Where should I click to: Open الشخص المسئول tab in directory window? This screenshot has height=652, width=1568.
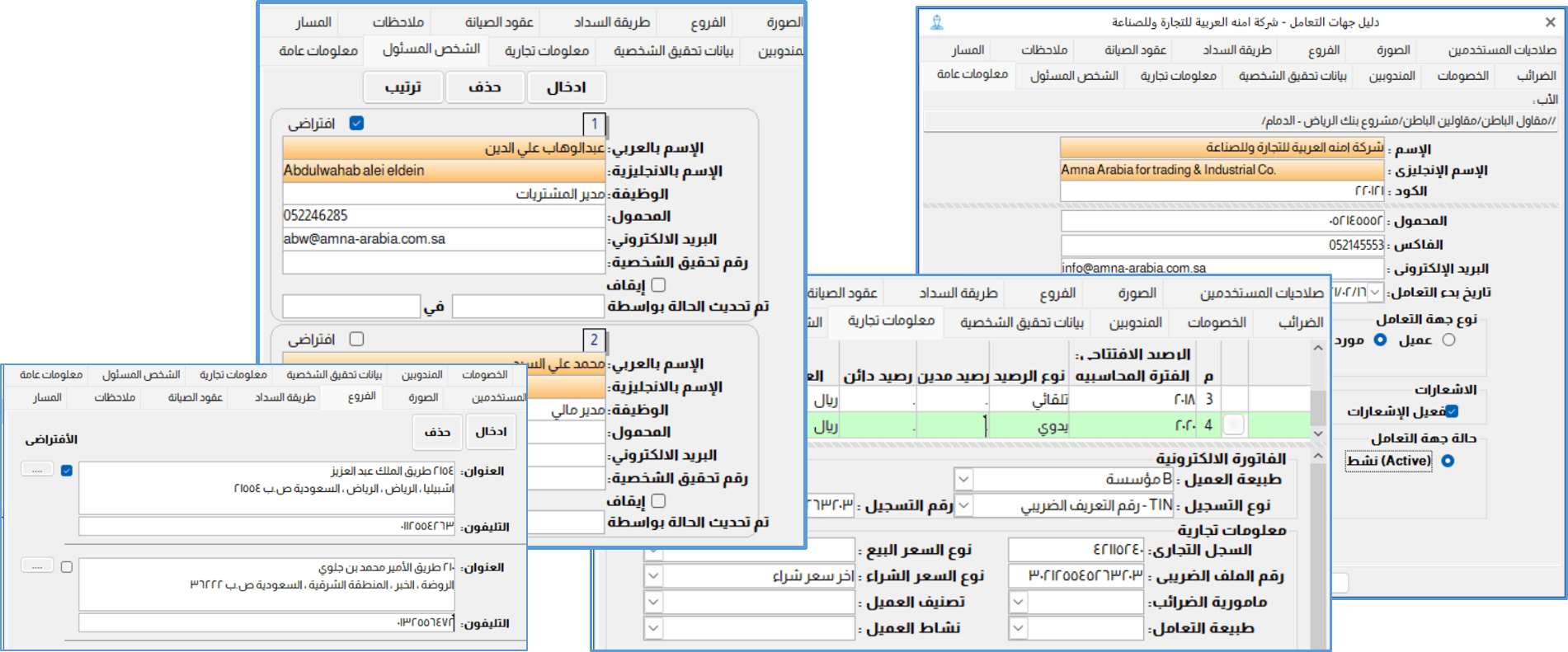pyautogui.click(x=1074, y=76)
